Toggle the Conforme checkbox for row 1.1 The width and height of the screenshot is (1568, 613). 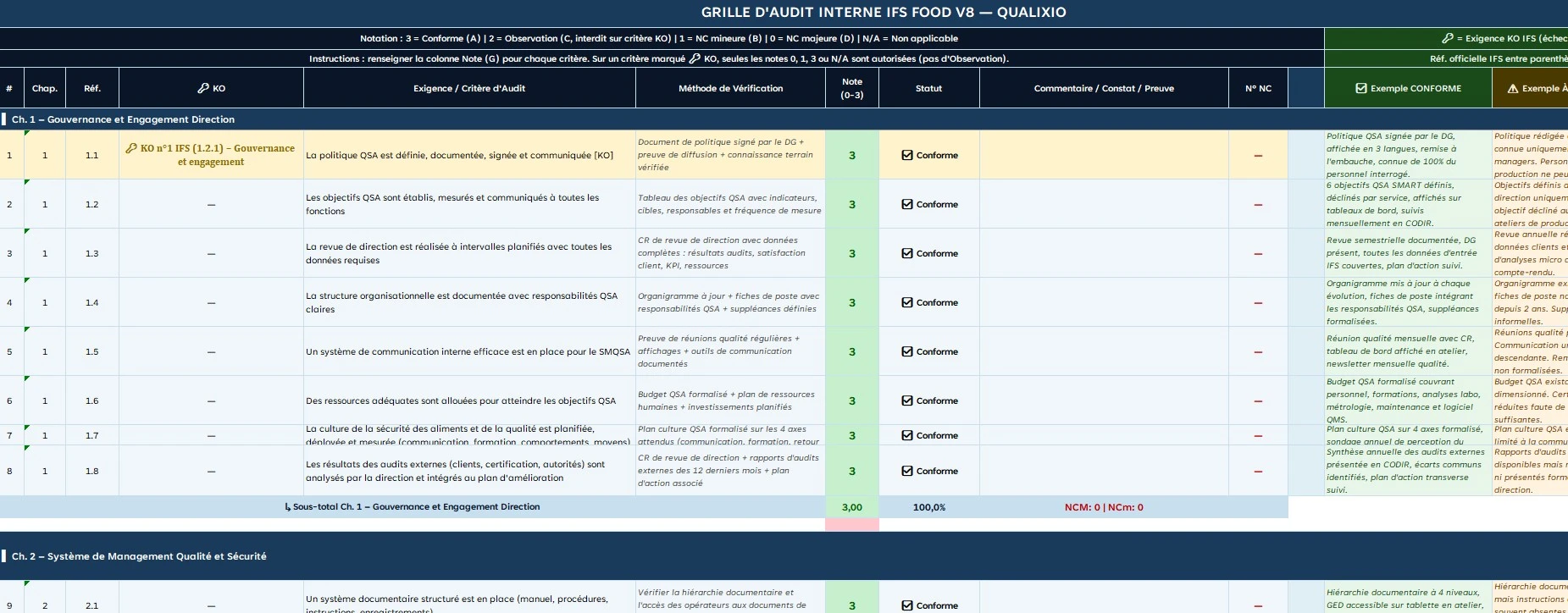[x=907, y=155]
